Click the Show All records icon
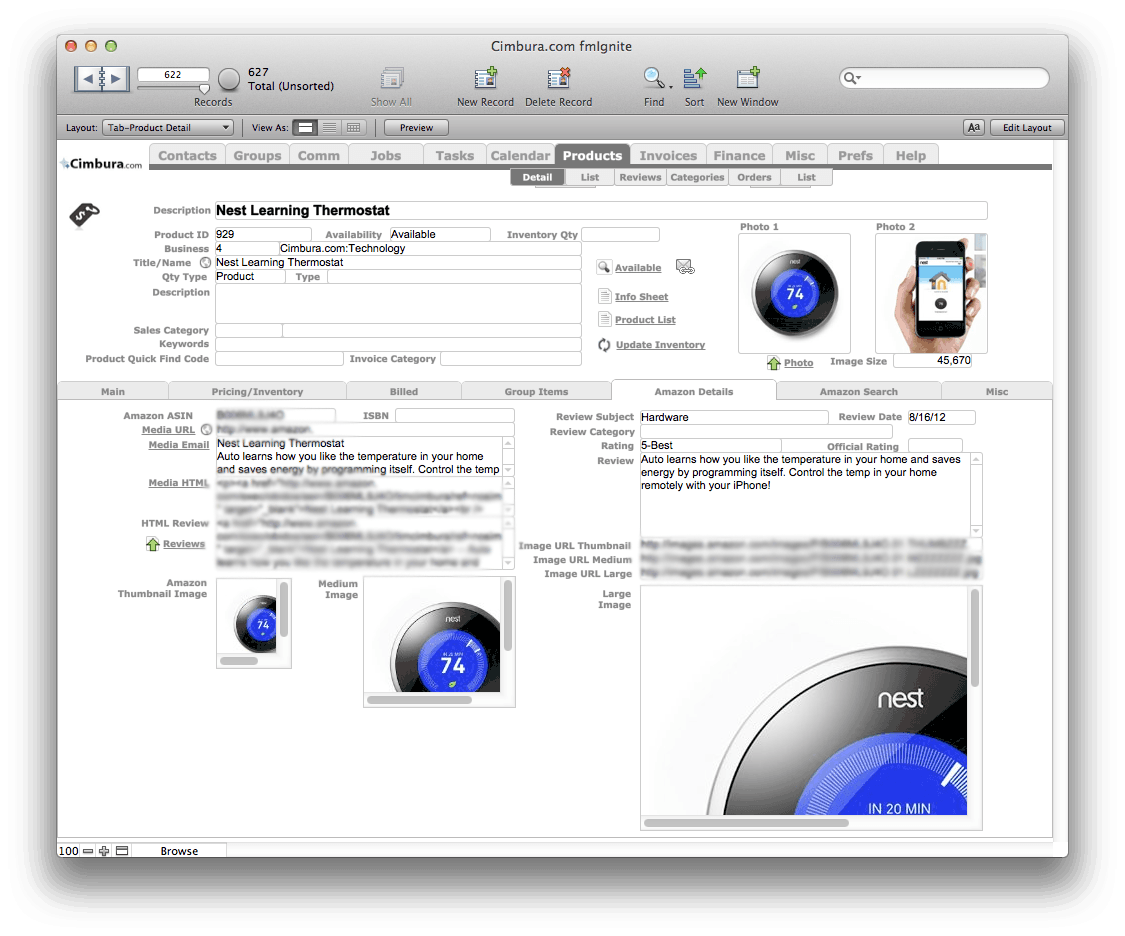Image resolution: width=1125 pixels, height=936 pixels. pyautogui.click(x=392, y=78)
